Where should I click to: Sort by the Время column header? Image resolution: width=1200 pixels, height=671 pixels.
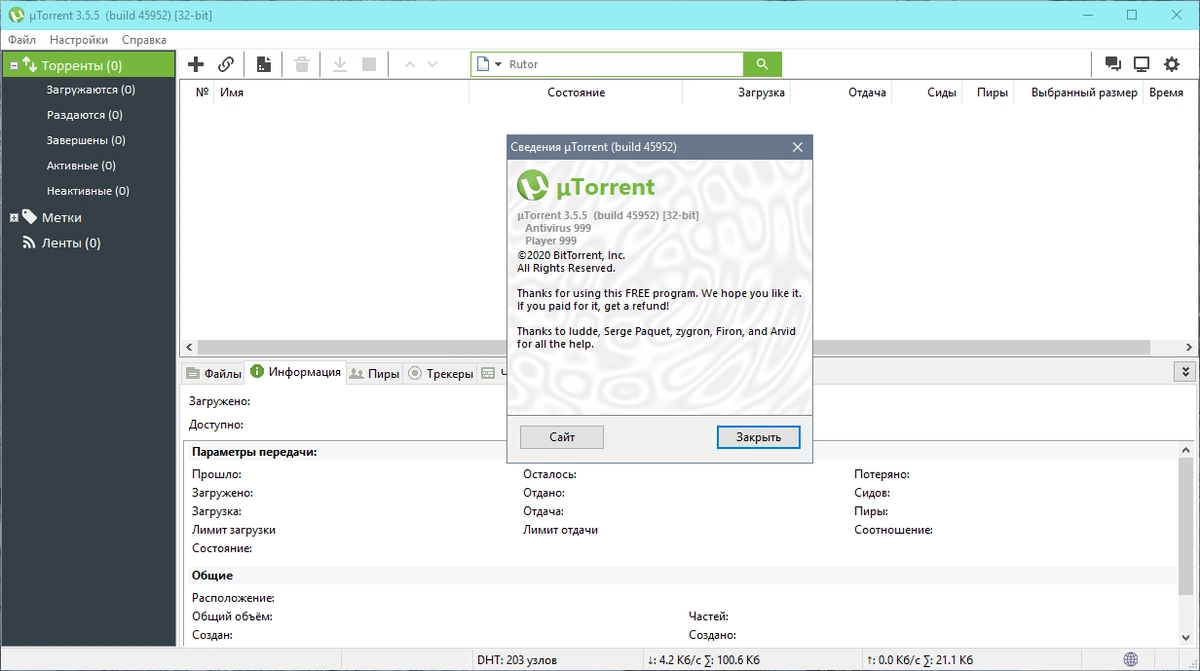[x=1166, y=92]
